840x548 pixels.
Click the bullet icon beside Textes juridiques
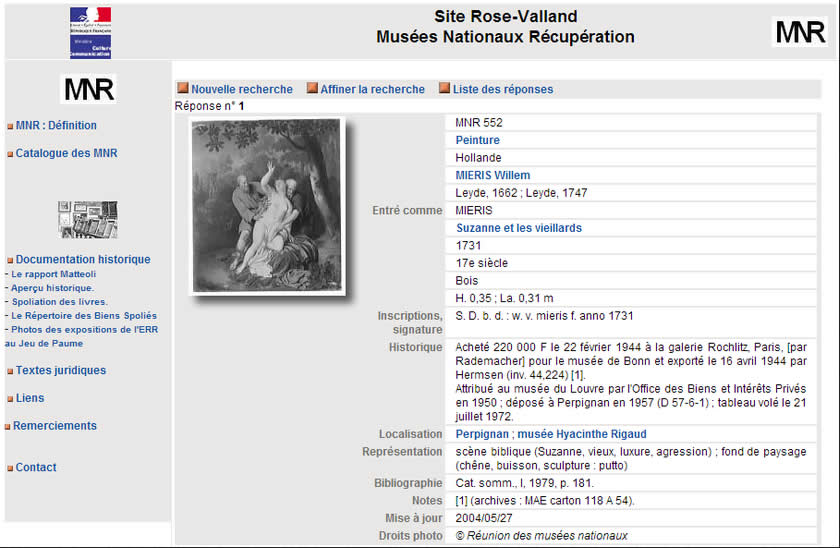click(x=10, y=371)
